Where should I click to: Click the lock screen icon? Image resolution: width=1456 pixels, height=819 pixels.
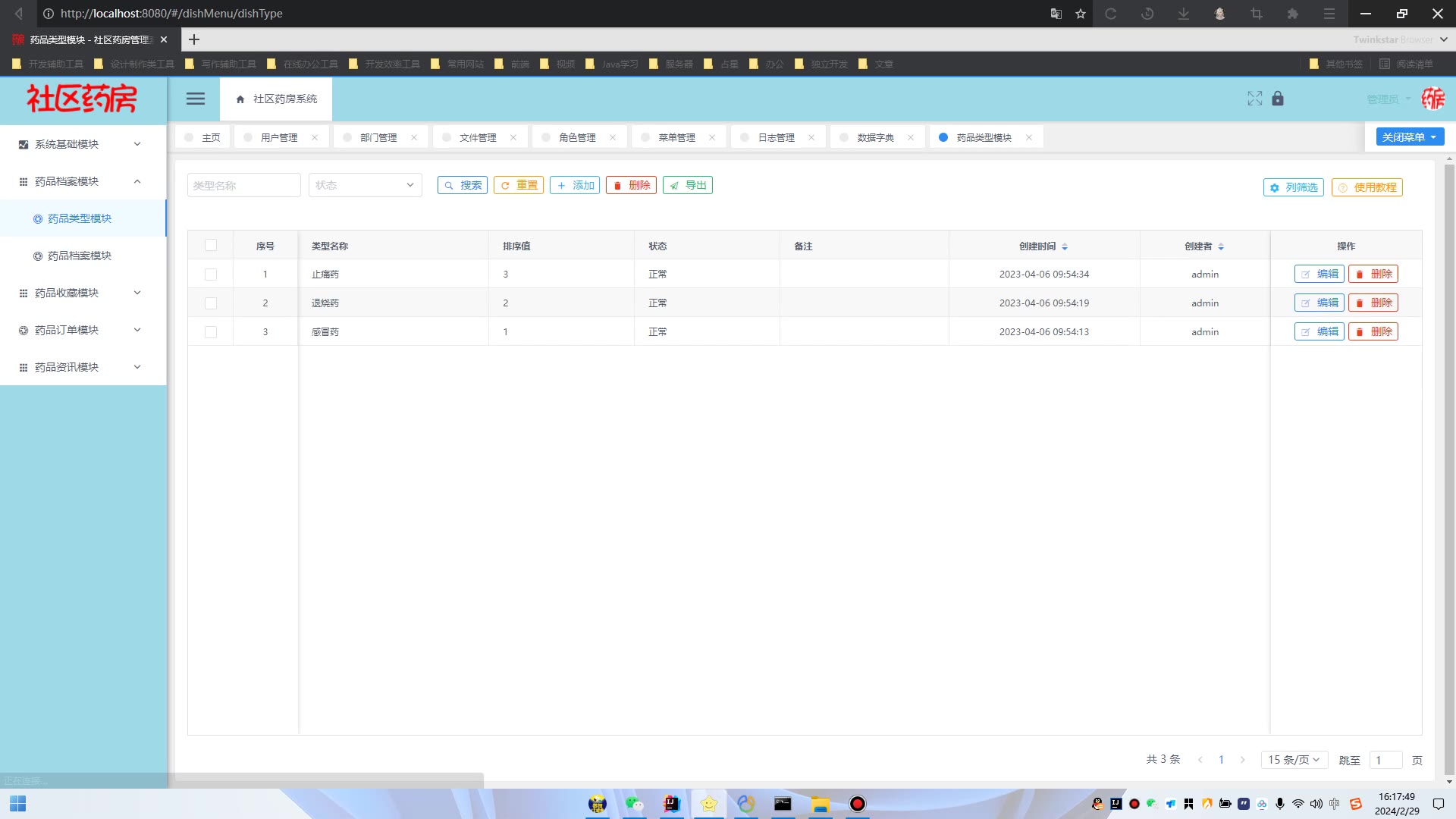tap(1278, 99)
